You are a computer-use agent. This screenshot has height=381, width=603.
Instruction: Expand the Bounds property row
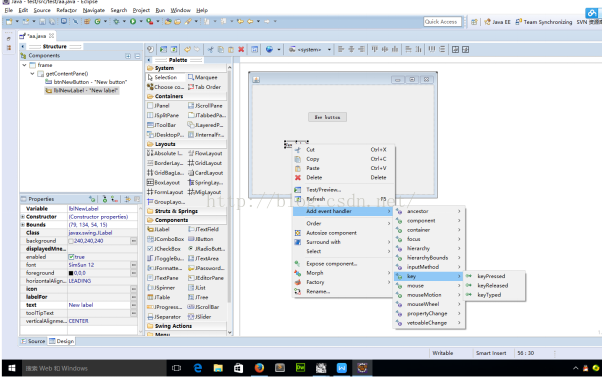coord(23,225)
